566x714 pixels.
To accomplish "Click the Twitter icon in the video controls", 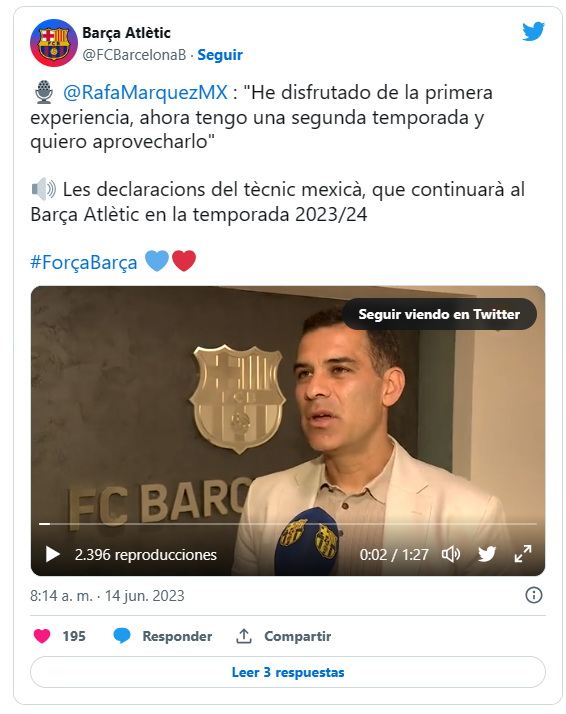I will coord(487,554).
